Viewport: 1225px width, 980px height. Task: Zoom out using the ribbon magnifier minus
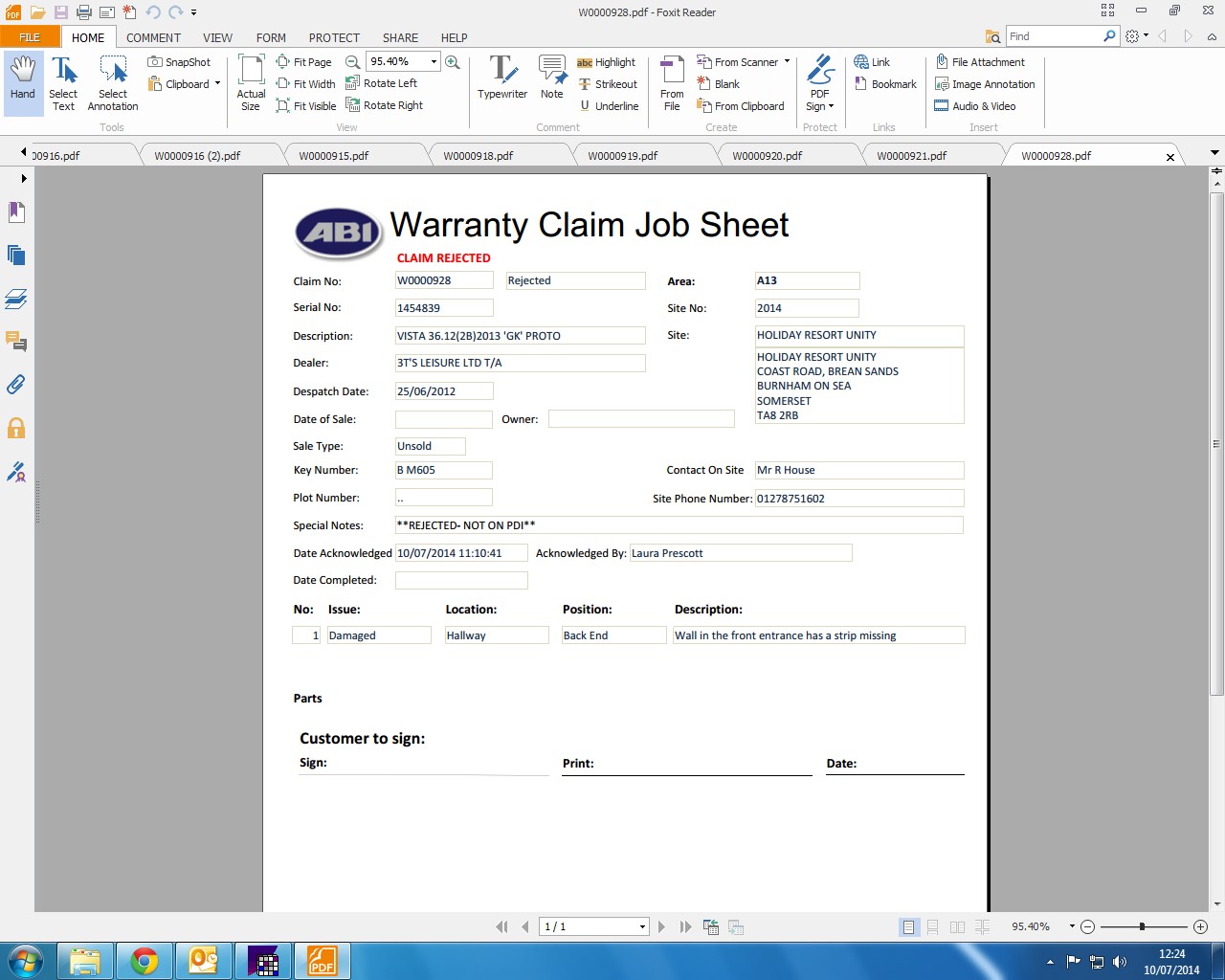click(352, 62)
